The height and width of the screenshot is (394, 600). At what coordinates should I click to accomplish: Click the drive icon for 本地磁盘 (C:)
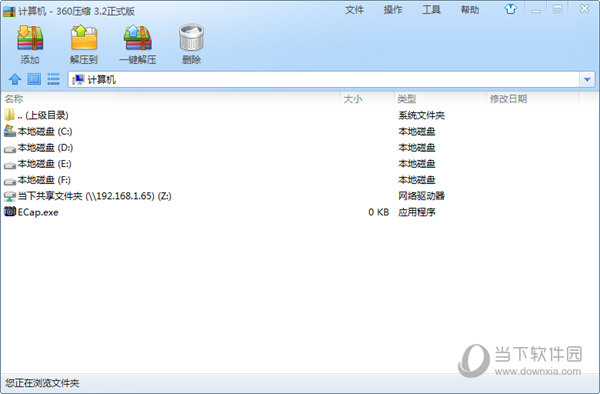(x=10, y=131)
